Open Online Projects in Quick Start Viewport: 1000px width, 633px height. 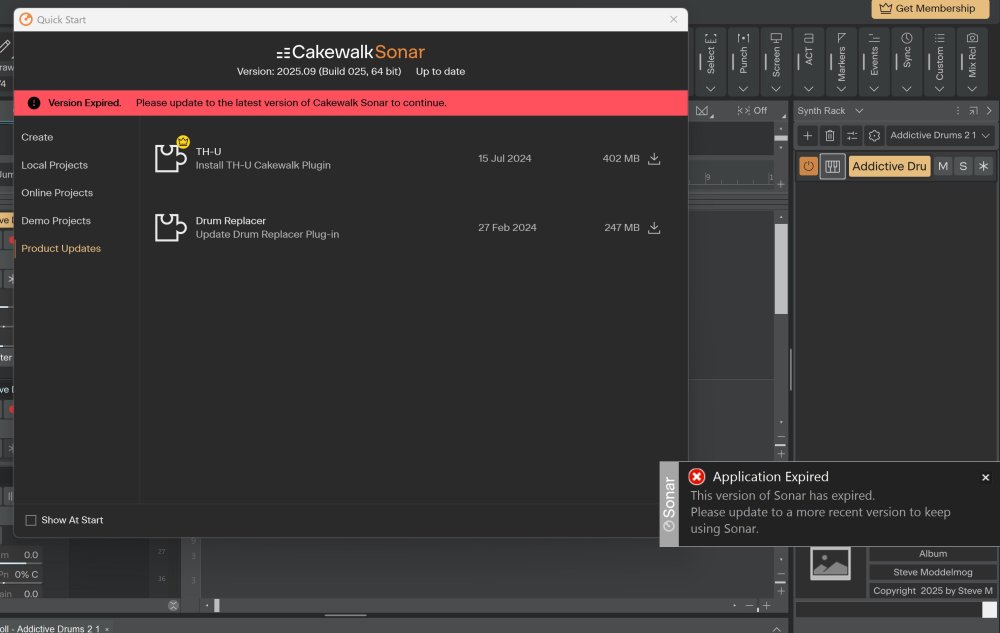pyautogui.click(x=57, y=193)
